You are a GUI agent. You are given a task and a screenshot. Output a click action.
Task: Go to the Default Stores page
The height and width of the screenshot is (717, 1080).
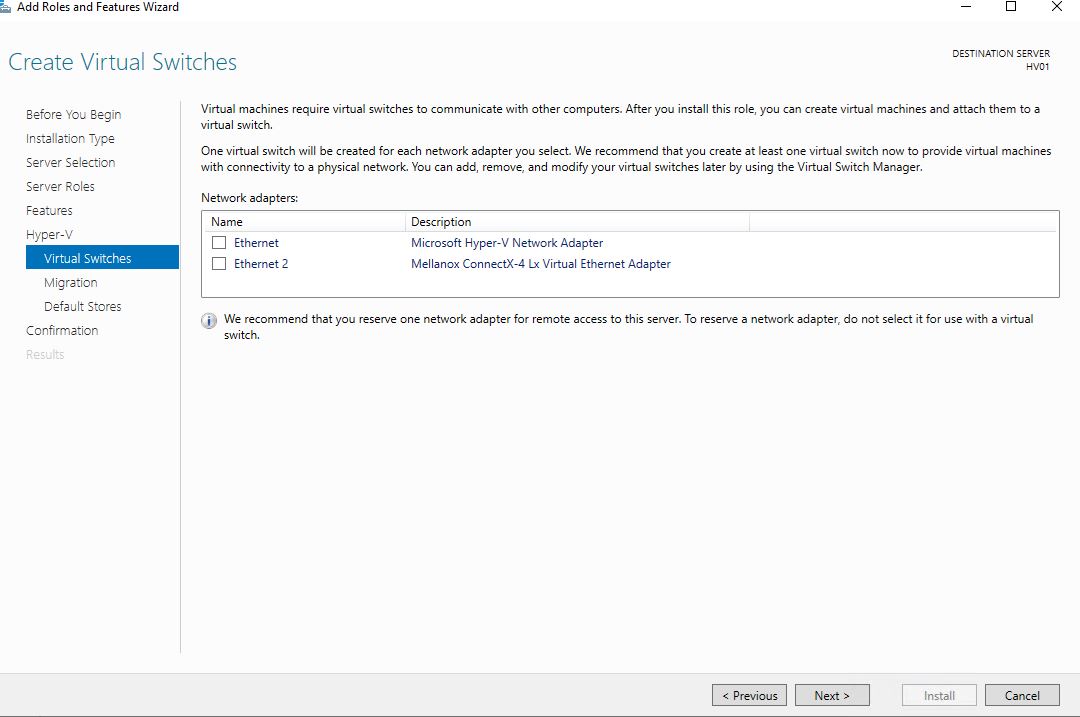click(82, 307)
